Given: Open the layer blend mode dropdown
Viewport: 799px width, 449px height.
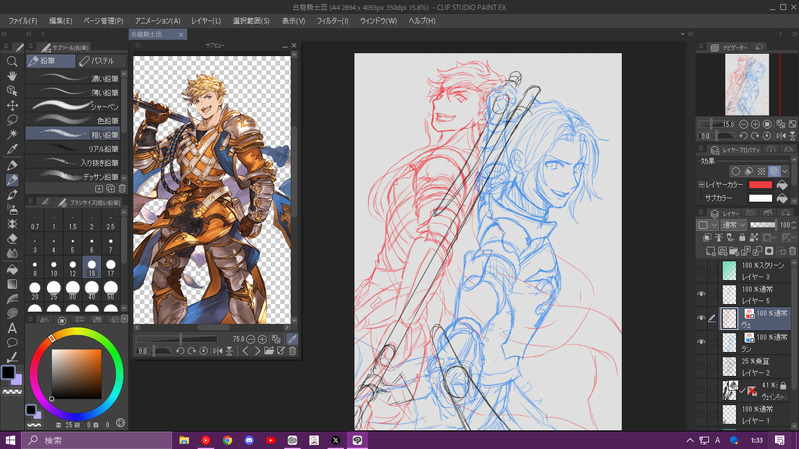Looking at the screenshot, I should (x=734, y=225).
